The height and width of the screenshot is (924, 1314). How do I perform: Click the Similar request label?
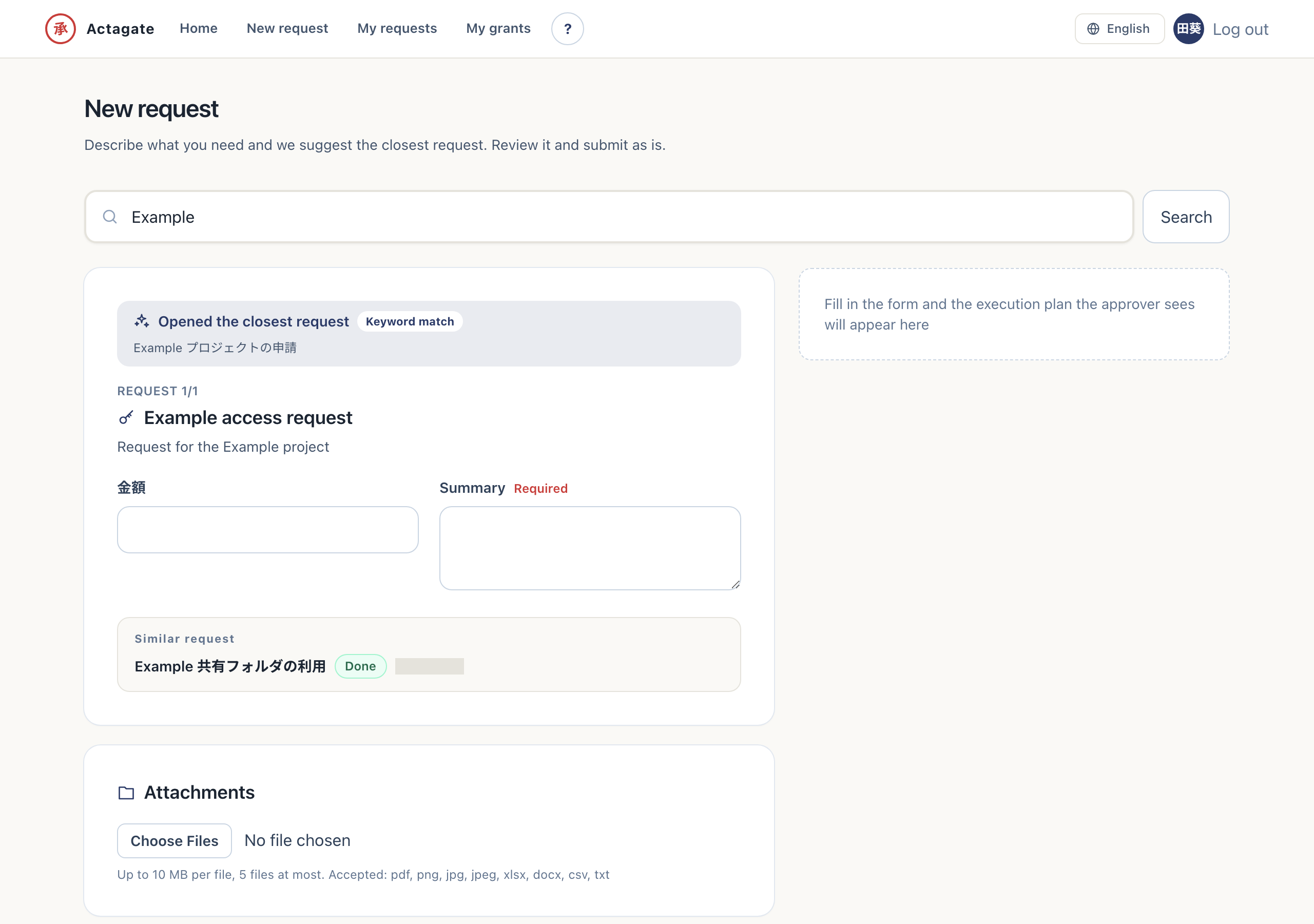pos(184,639)
